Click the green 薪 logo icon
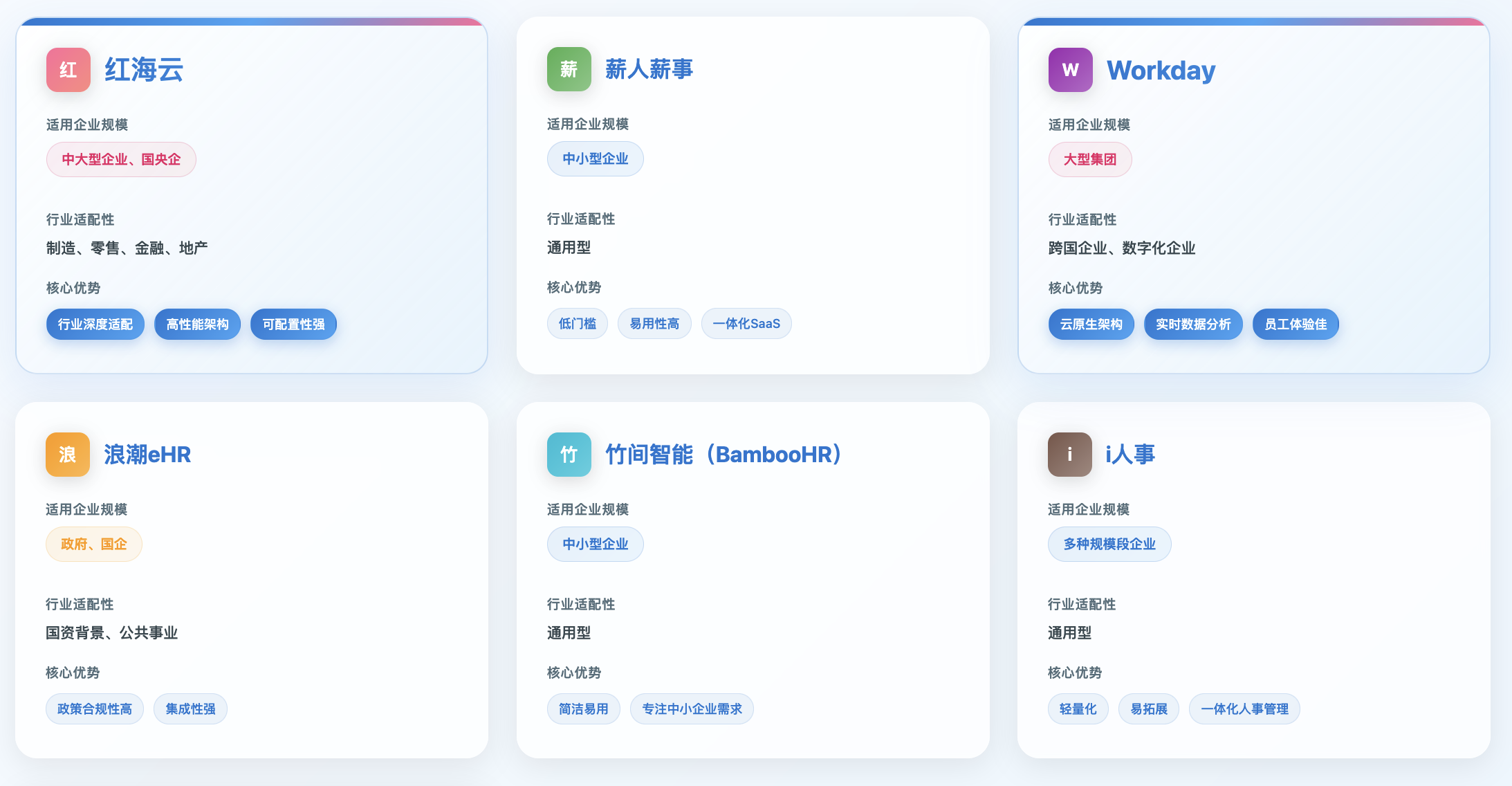The width and height of the screenshot is (1512, 786). 569,69
